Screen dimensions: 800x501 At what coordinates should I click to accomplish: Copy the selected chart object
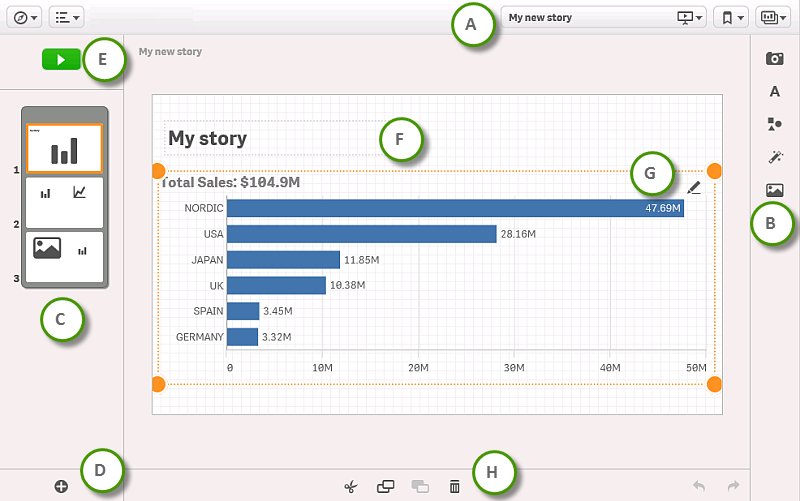click(x=385, y=486)
